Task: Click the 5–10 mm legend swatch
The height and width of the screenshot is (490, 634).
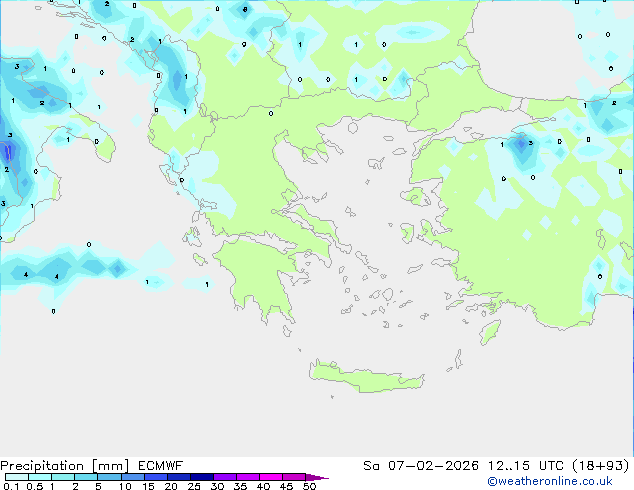Action: coord(109,477)
